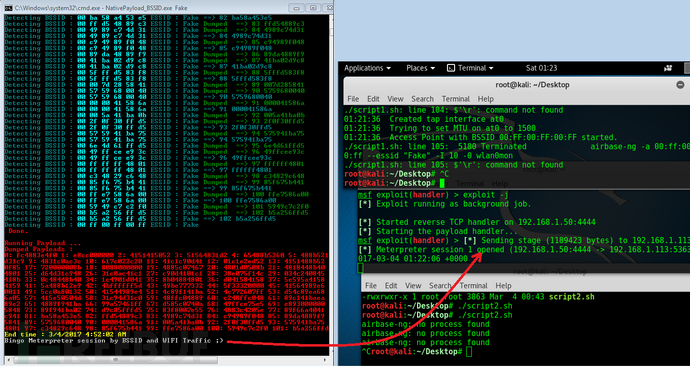Screen dimensions: 690x371
Task: Open the Applications menu in Kali panel
Action: [367, 68]
